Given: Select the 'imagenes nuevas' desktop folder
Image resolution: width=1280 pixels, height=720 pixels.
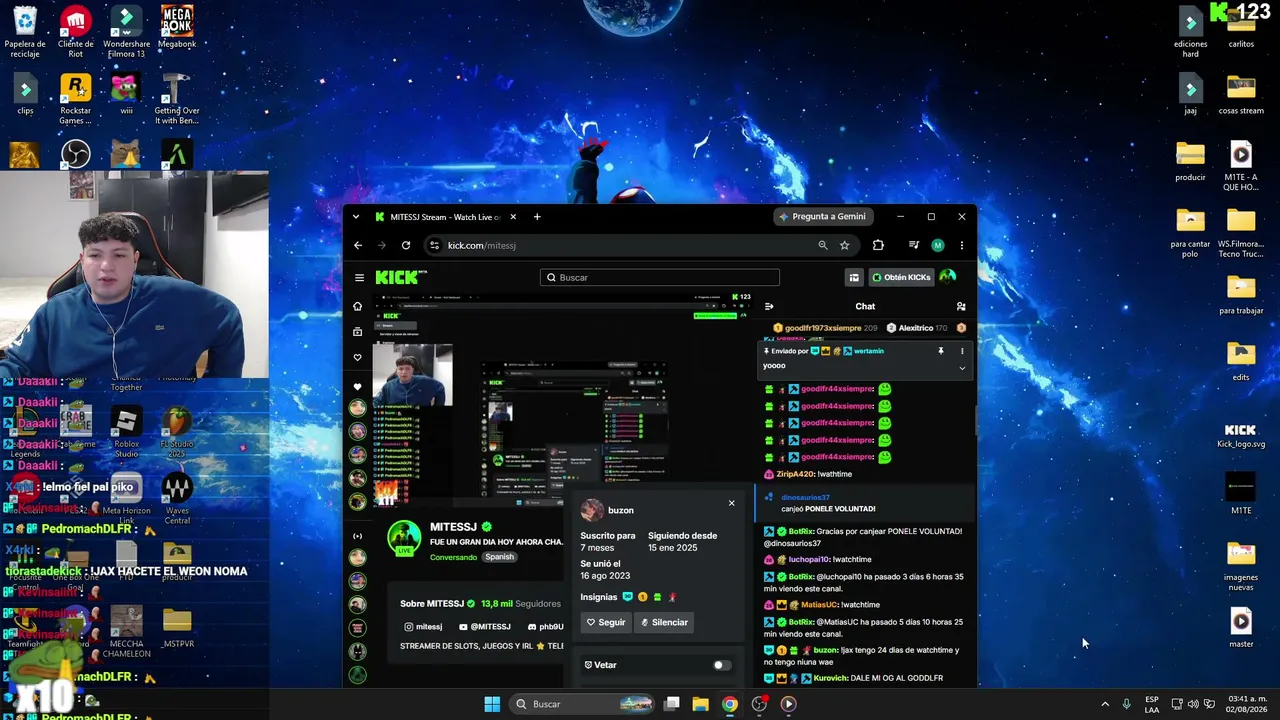Looking at the screenshot, I should tap(1241, 565).
